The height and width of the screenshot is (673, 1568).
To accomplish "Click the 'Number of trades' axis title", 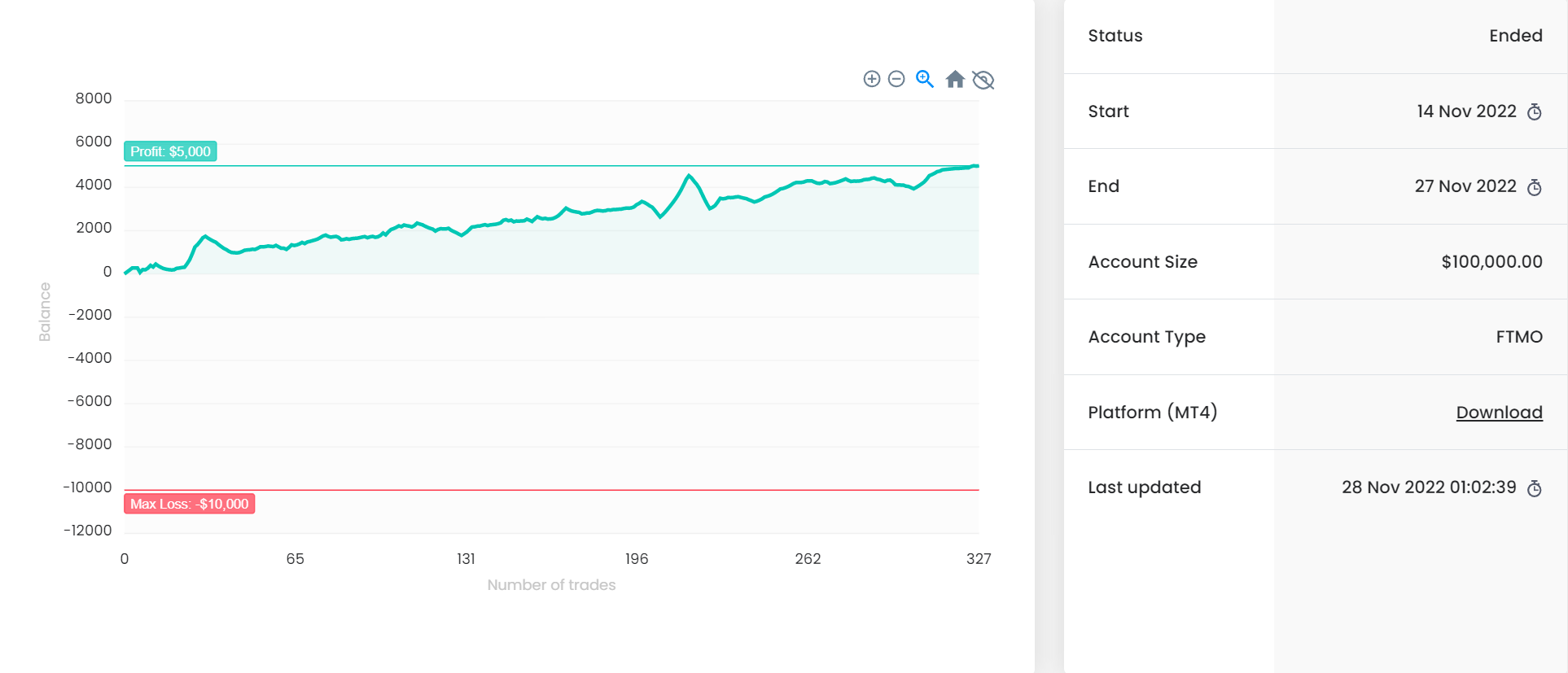I will point(551,585).
